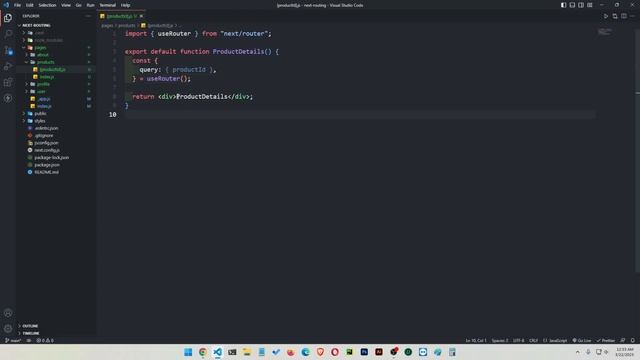Open the Edit menu
Viewport: 640px width, 360px height.
pos(29,5)
